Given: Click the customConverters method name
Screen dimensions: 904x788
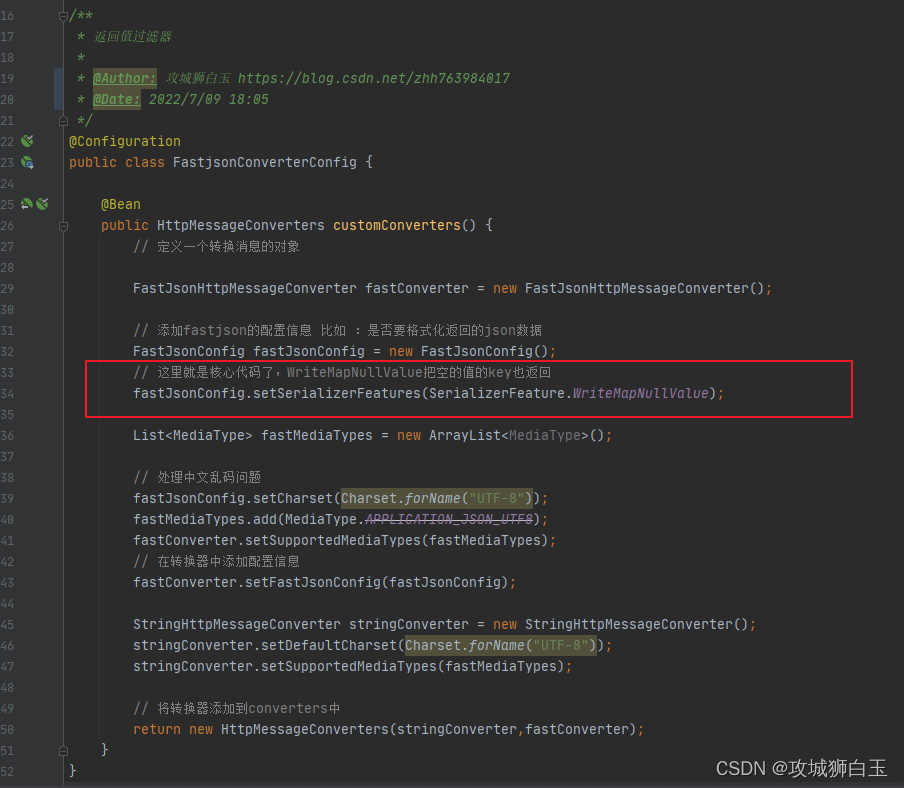Looking at the screenshot, I should [397, 225].
